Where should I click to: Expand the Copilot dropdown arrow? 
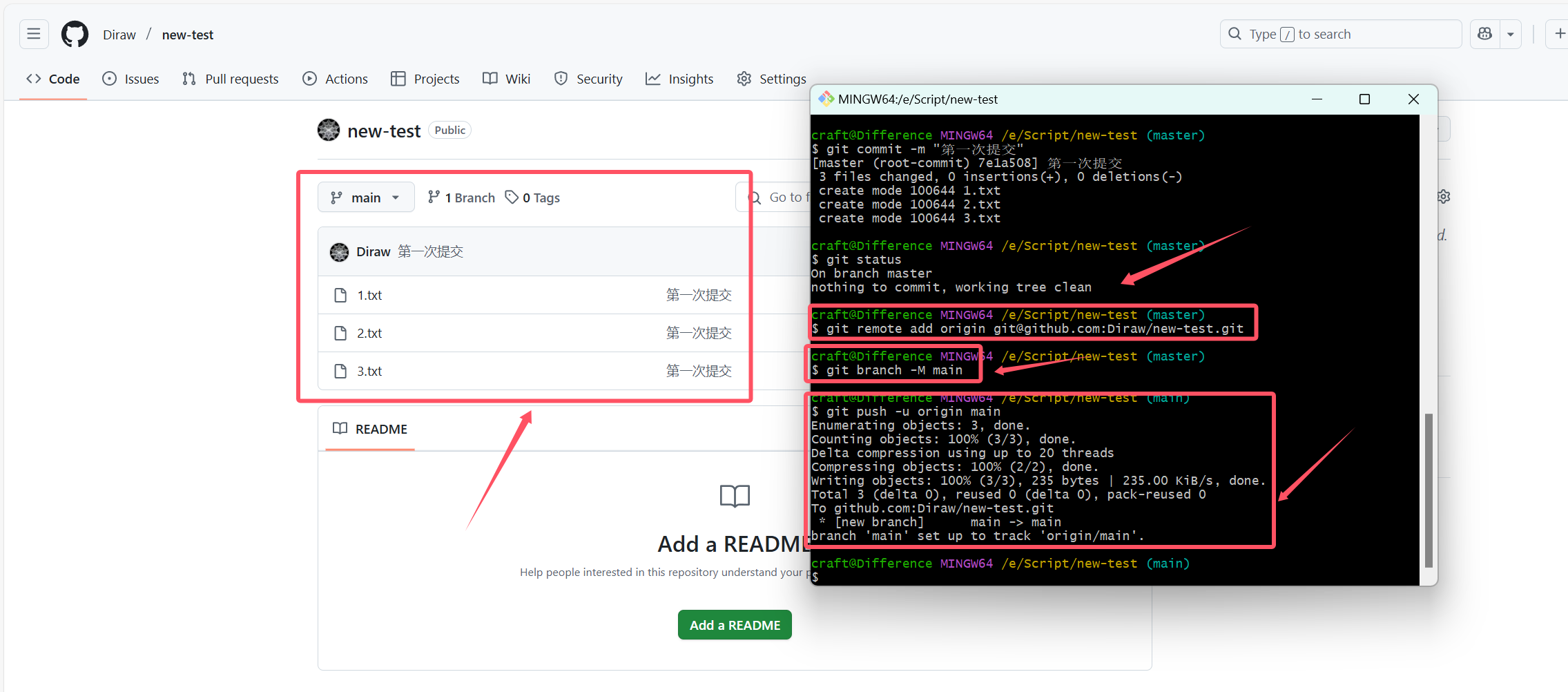coord(1511,34)
